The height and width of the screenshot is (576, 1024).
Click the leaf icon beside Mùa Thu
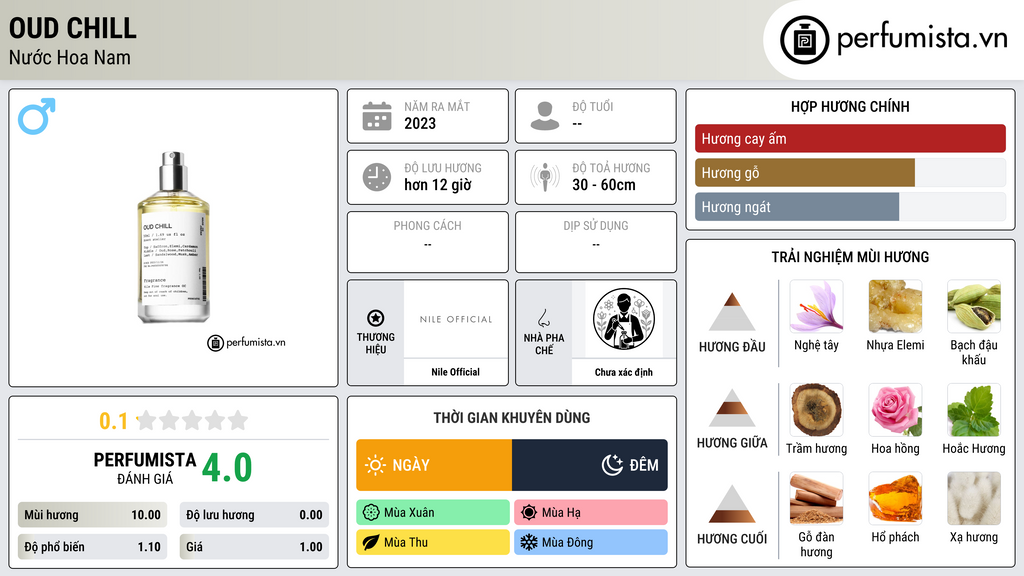371,542
